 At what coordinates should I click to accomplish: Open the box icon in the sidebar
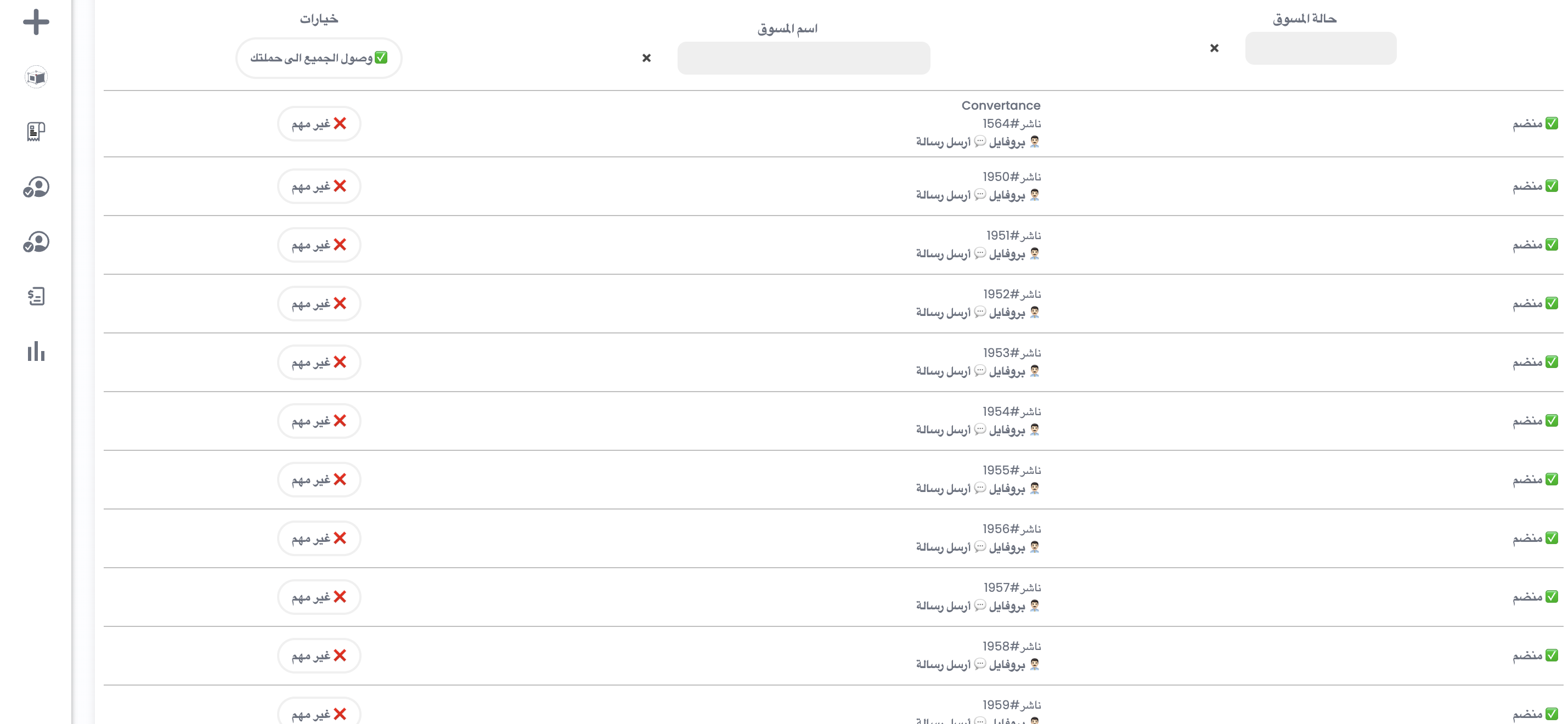(36, 77)
